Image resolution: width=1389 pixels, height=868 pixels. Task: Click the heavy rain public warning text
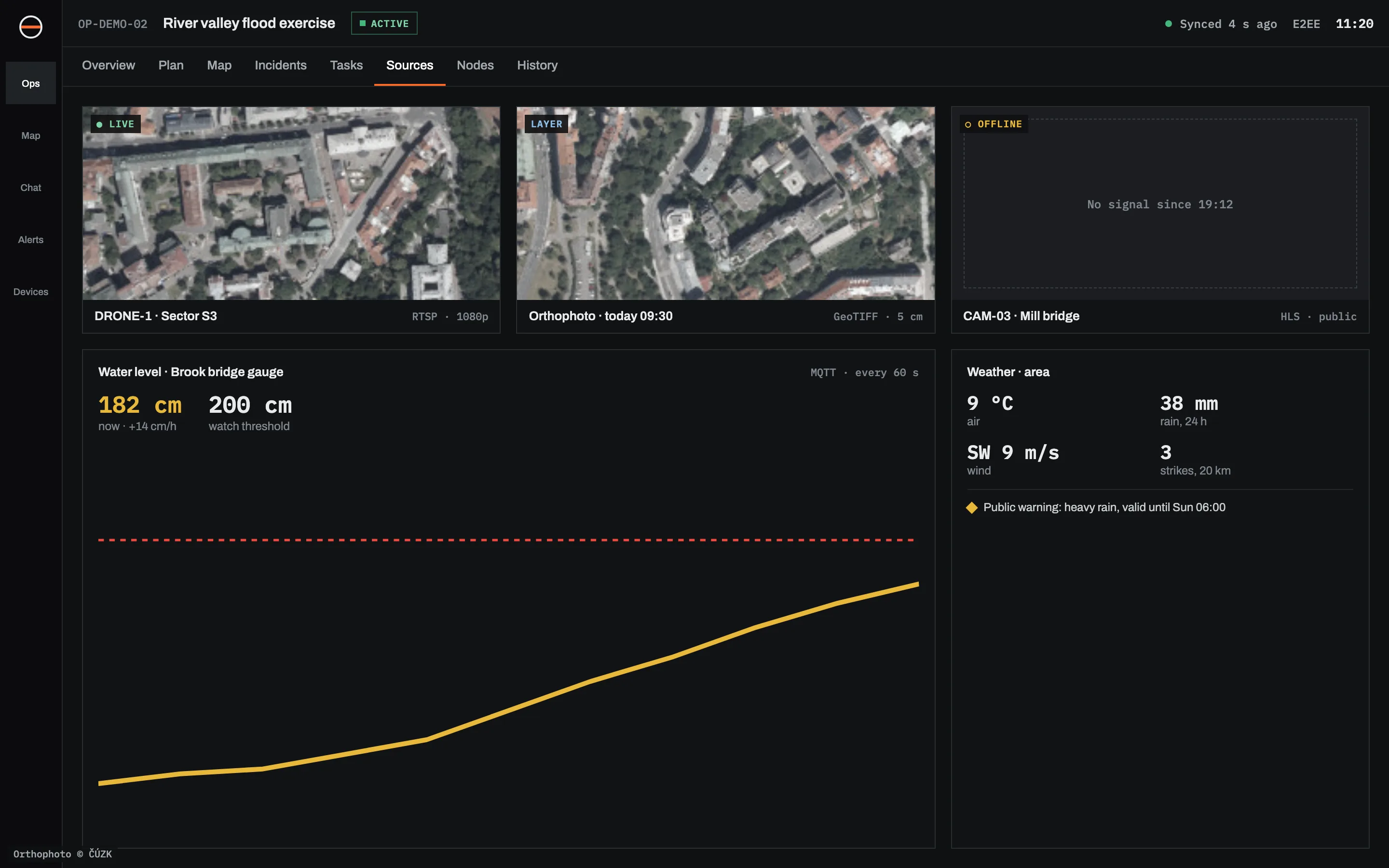click(x=1104, y=507)
